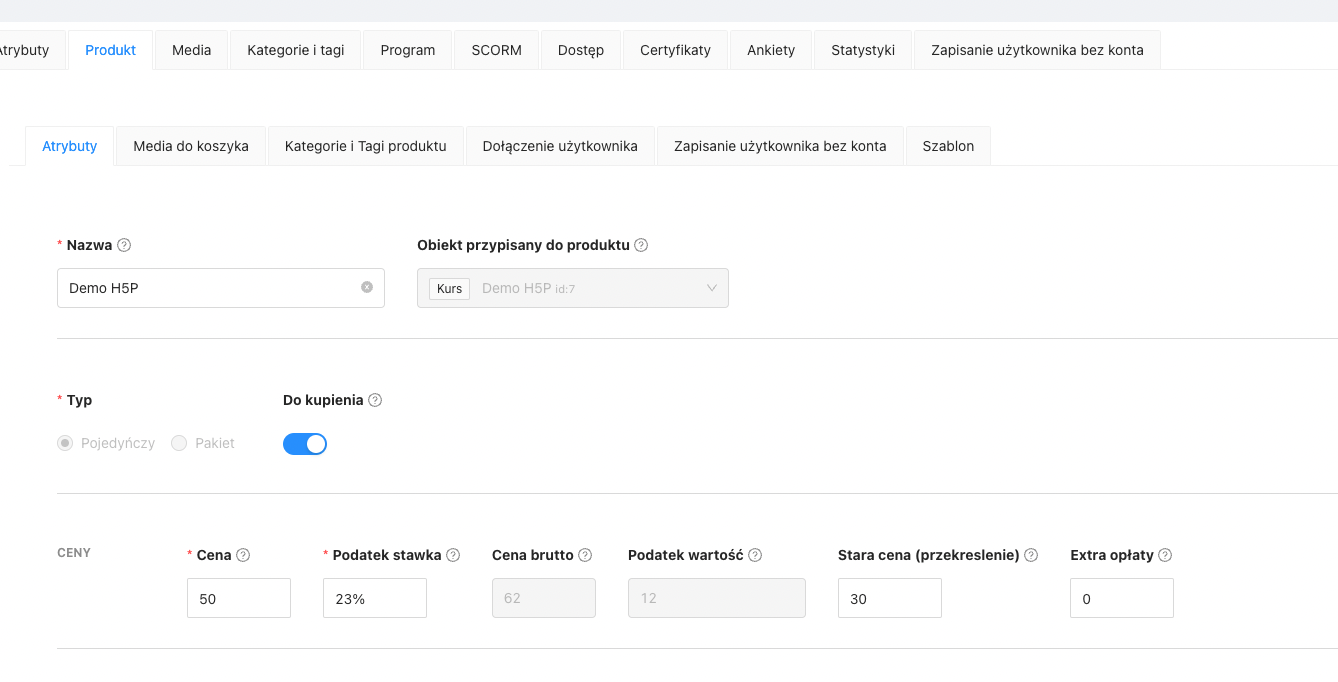
Task: Go to the SCORM tab
Action: [x=496, y=49]
